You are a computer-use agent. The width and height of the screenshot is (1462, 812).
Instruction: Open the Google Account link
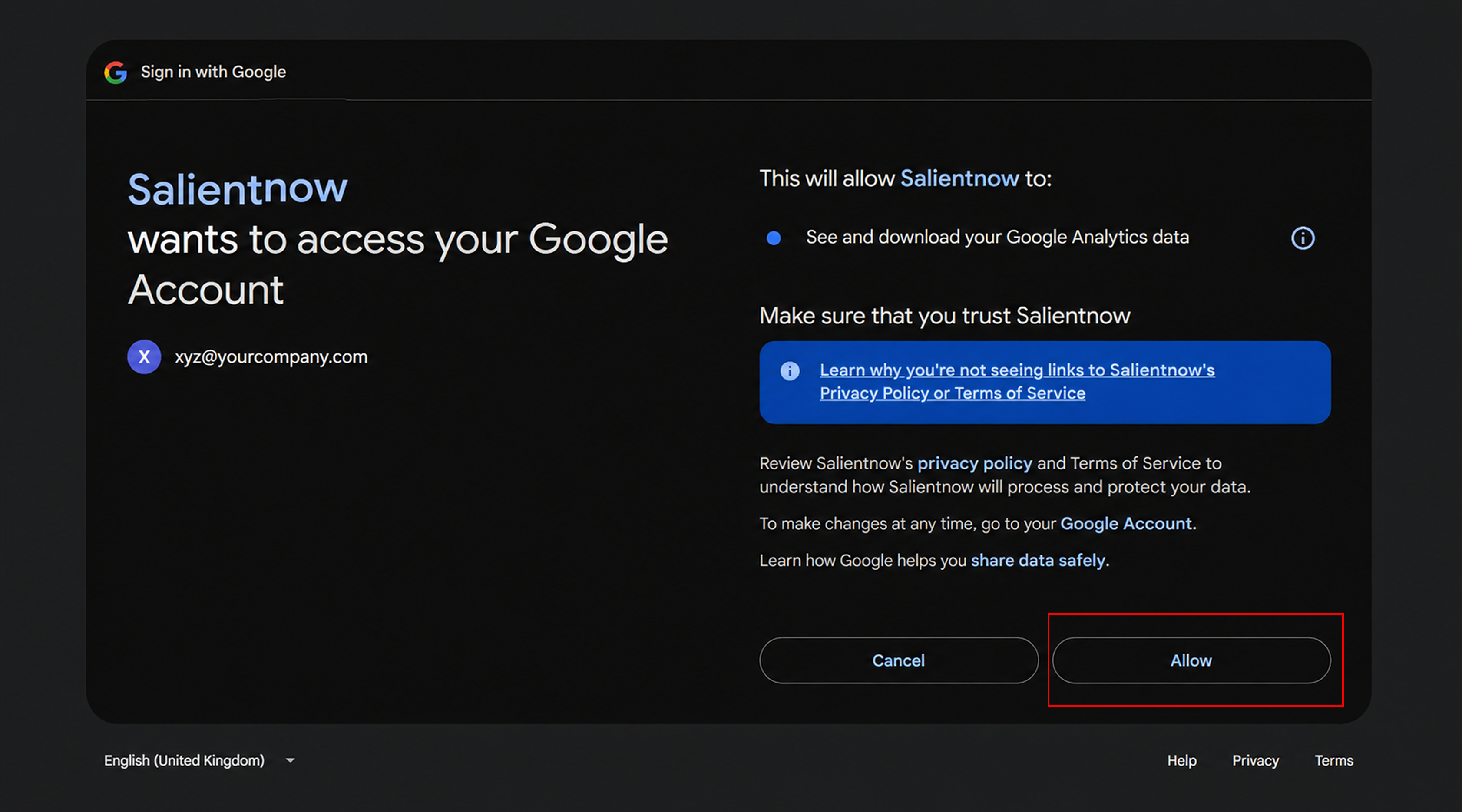coord(1126,524)
